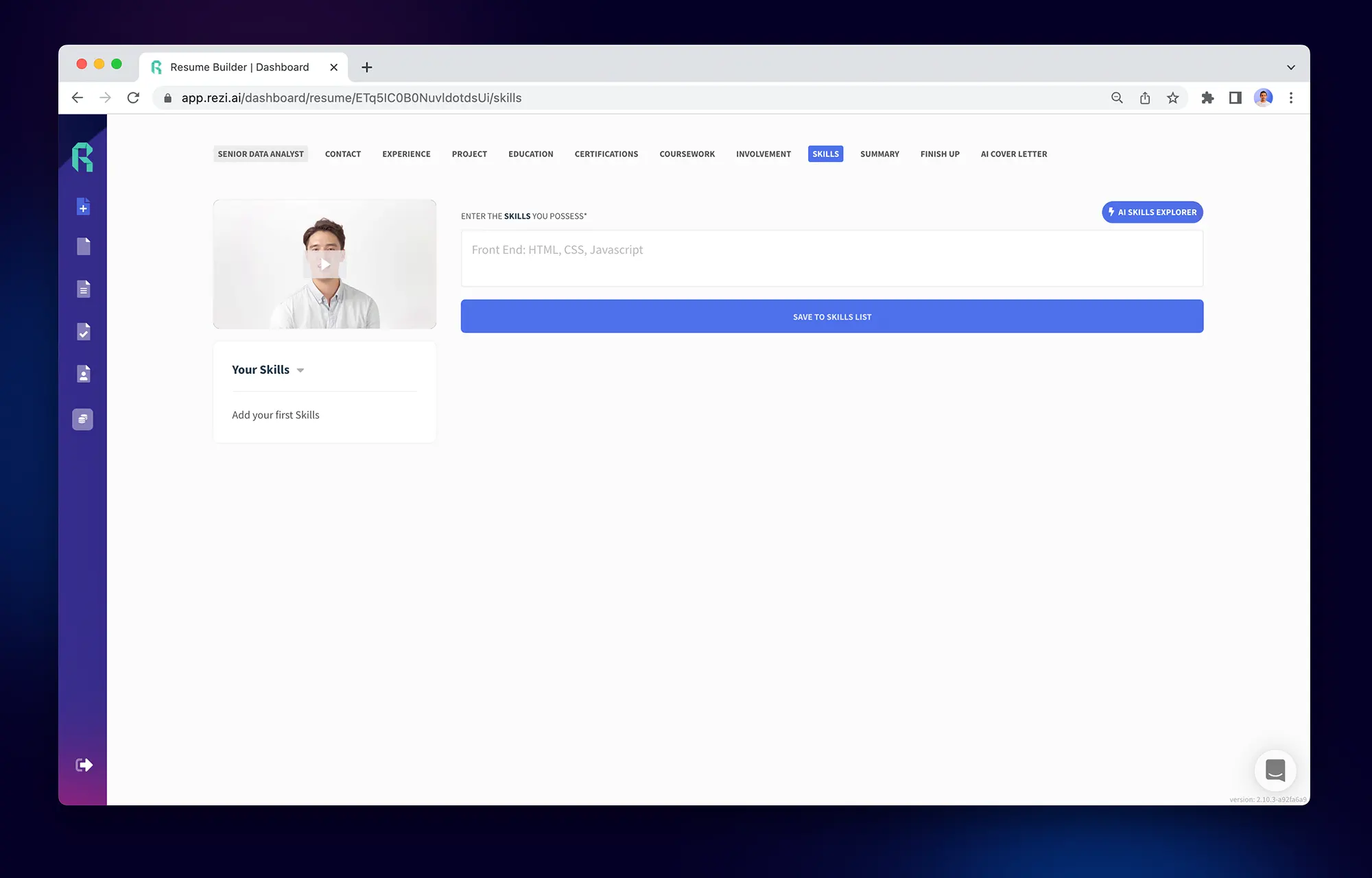
Task: Open the Coursework section
Action: [687, 154]
